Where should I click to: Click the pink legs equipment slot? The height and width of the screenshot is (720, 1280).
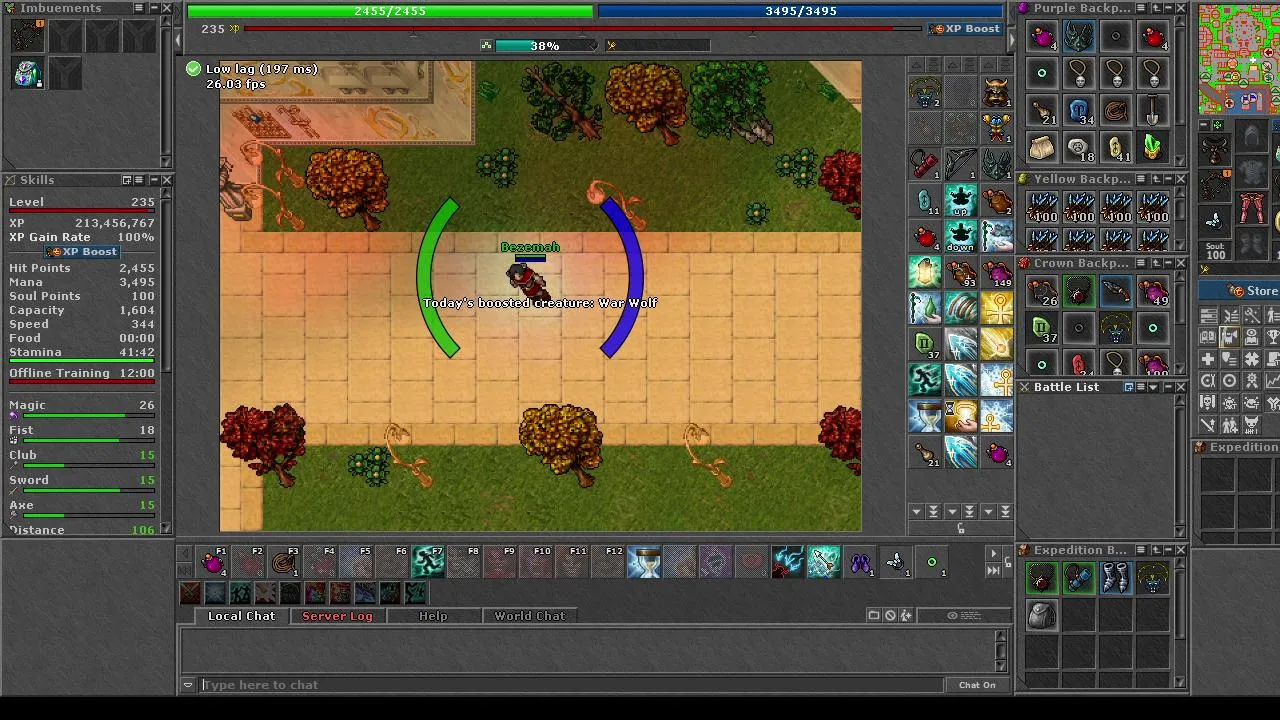(1254, 208)
